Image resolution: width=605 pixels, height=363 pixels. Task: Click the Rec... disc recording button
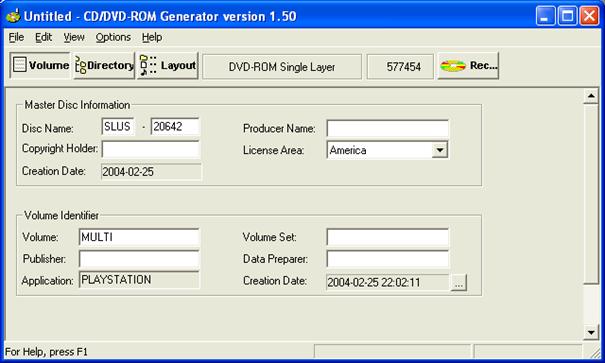[468, 66]
